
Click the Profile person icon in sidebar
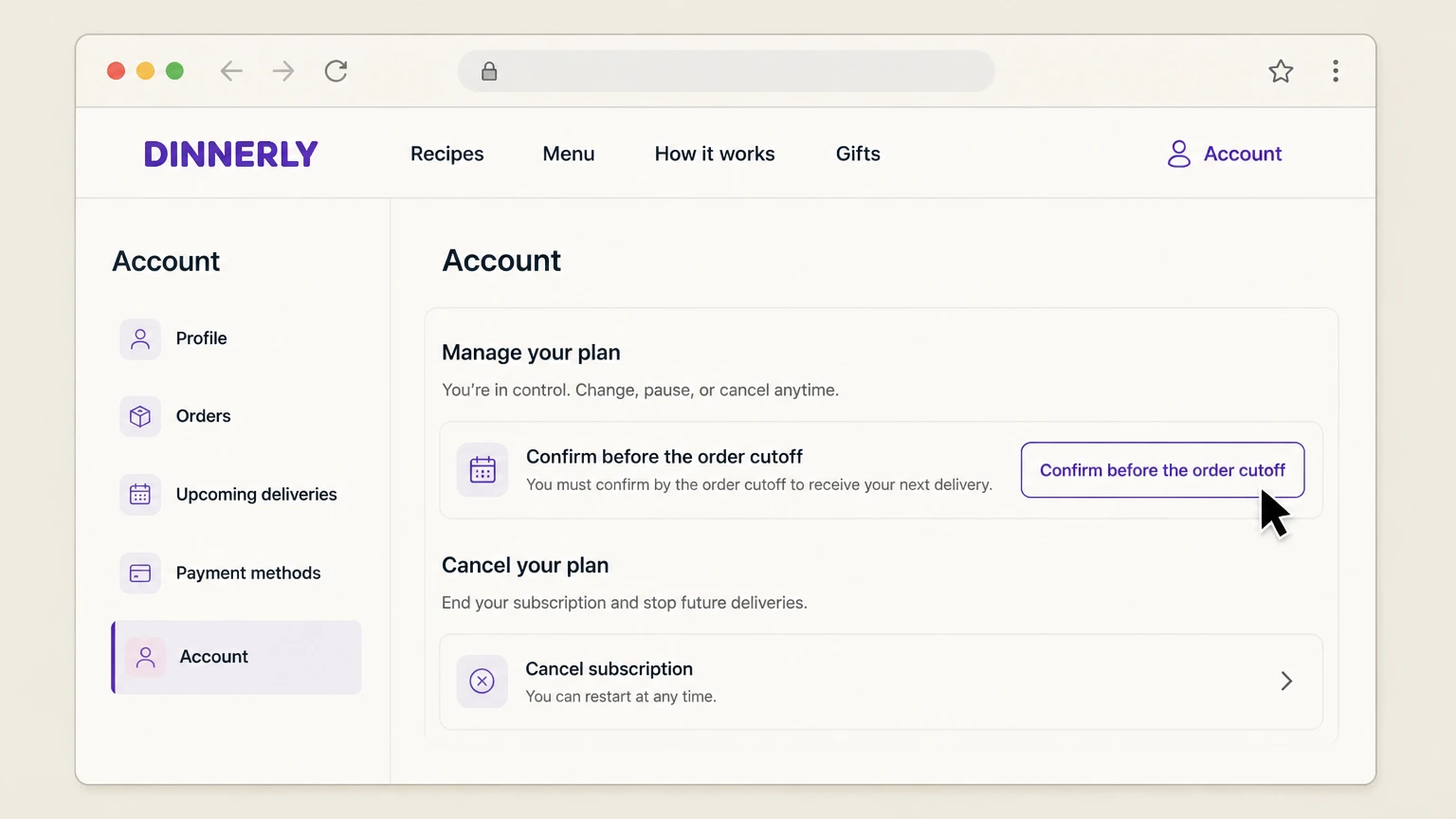coord(140,338)
